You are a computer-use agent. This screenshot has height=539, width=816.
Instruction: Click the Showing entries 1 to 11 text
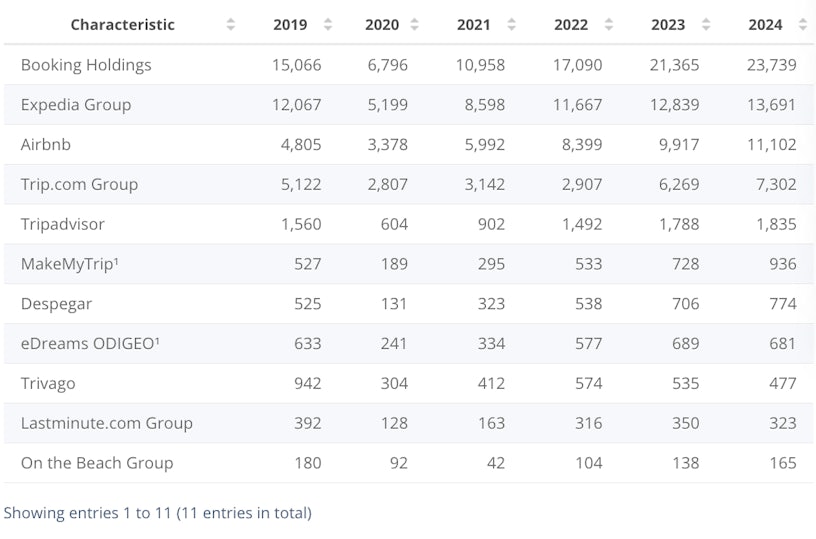158,513
